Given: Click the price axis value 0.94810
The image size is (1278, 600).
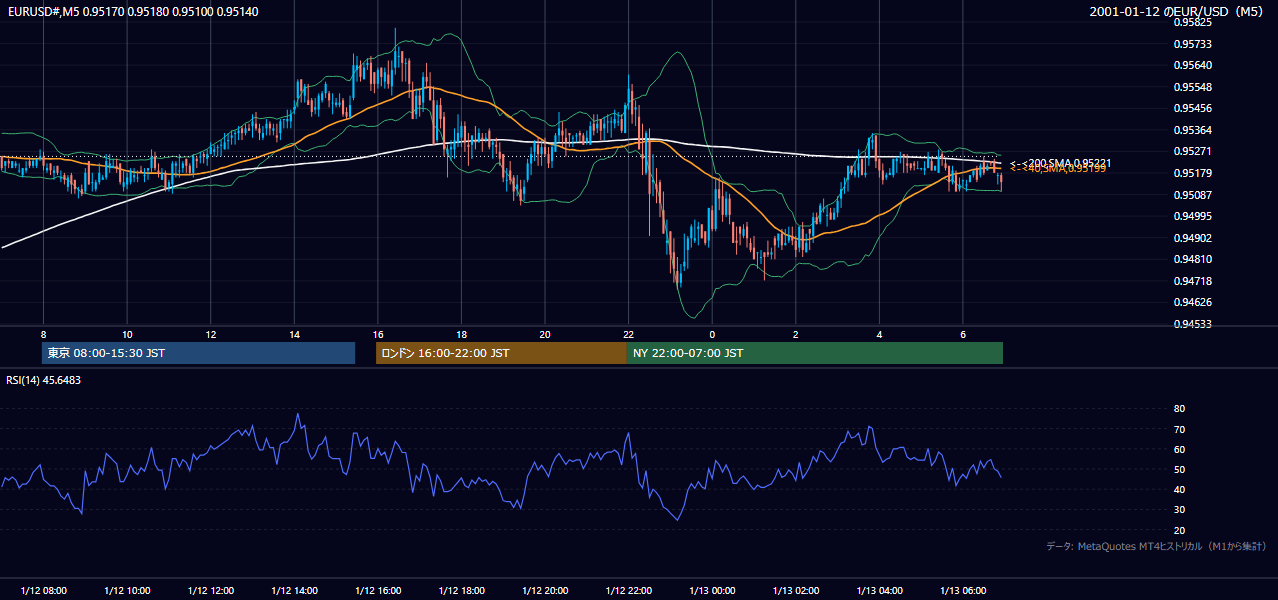Looking at the screenshot, I should pos(1192,259).
